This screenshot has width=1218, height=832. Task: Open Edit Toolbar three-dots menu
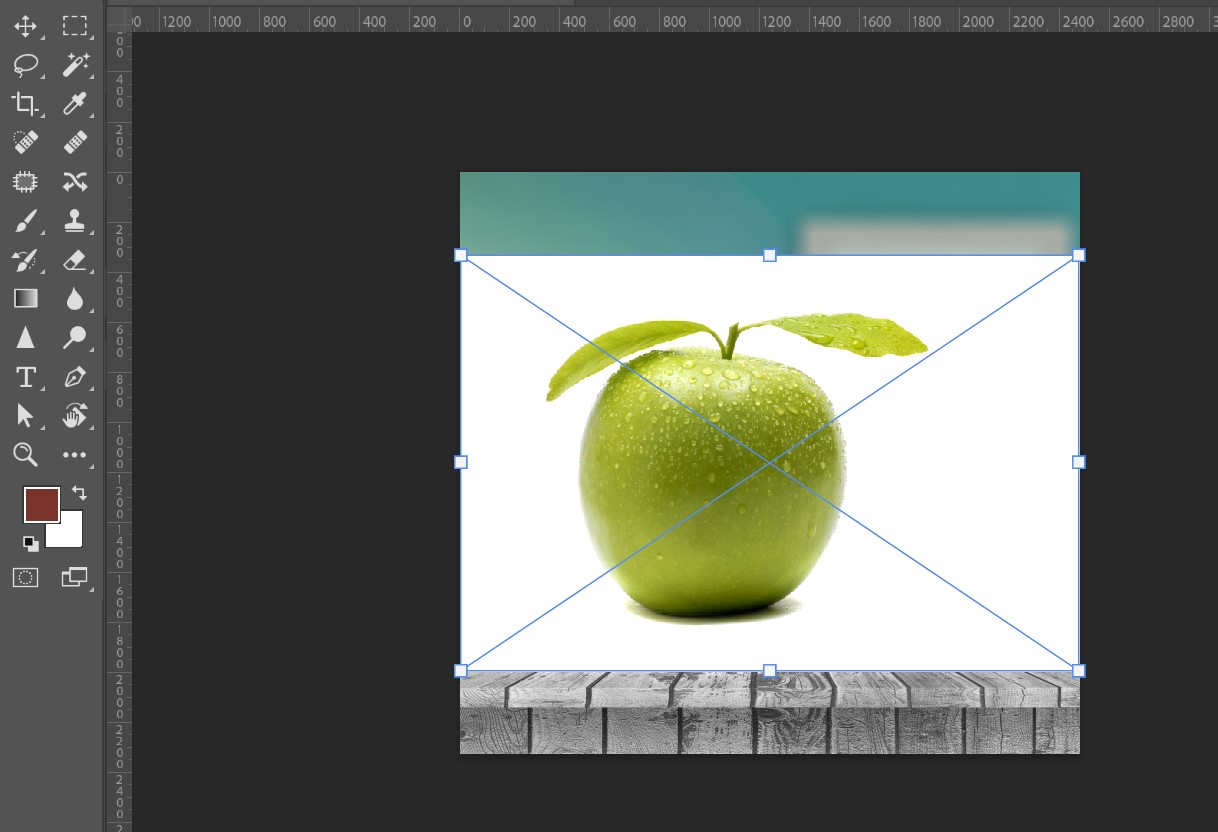[x=75, y=455]
